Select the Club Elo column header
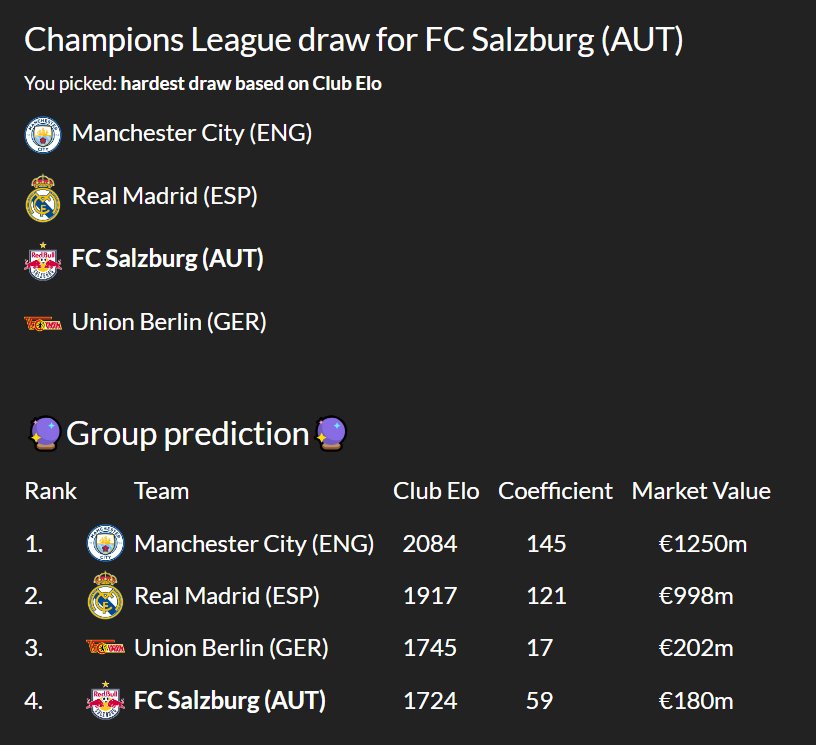 pos(436,491)
